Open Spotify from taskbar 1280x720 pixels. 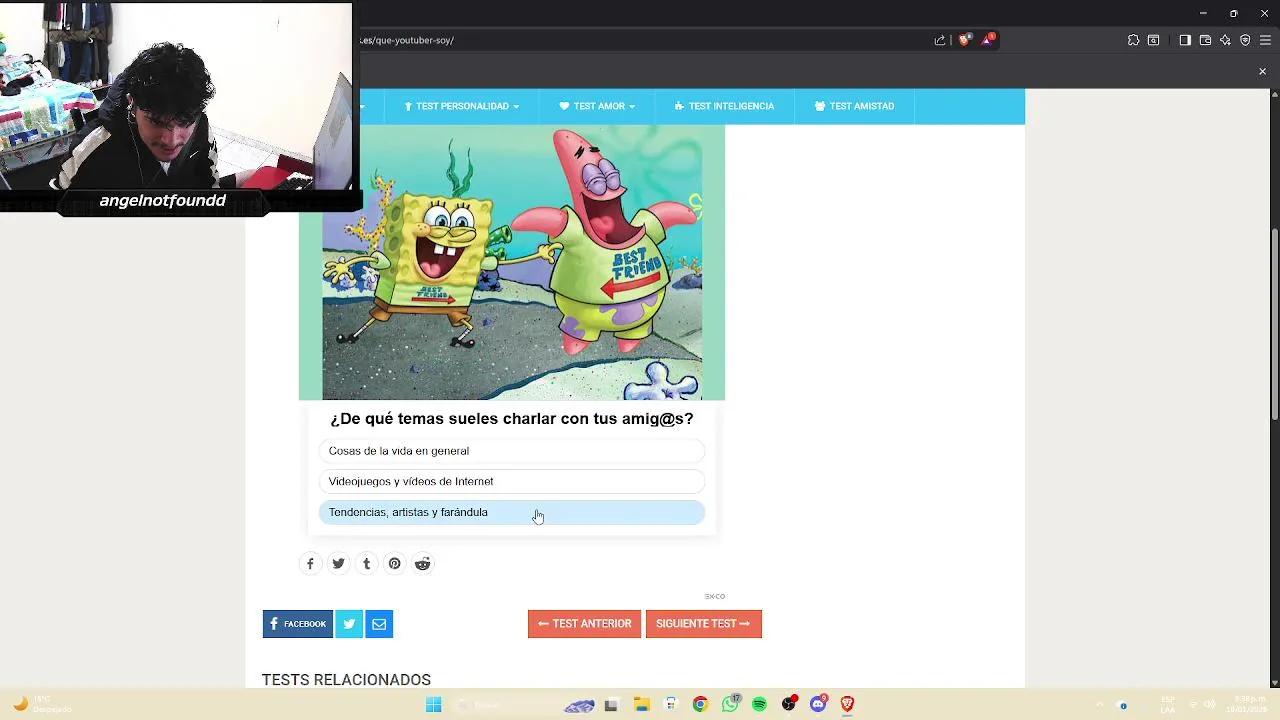759,705
